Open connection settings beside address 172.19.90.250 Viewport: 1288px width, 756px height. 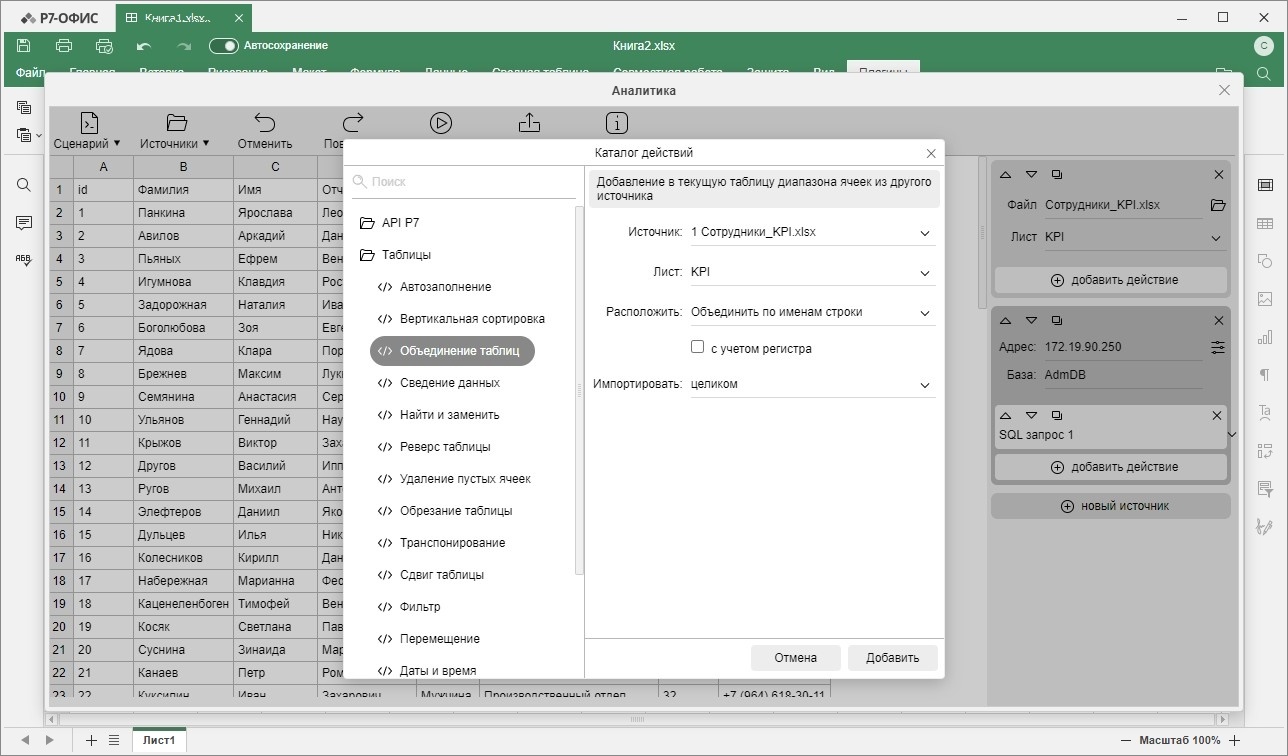coord(1217,347)
